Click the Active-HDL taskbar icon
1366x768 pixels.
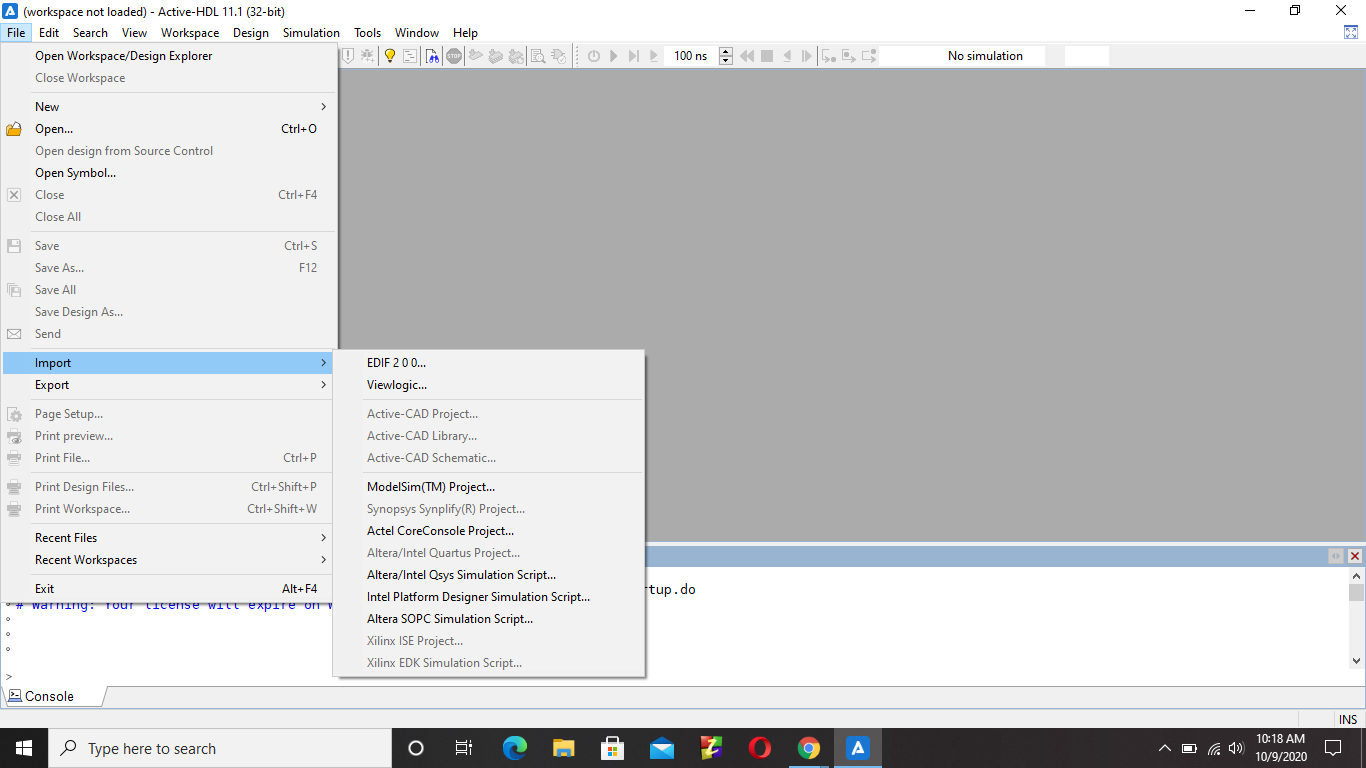pyautogui.click(x=858, y=748)
